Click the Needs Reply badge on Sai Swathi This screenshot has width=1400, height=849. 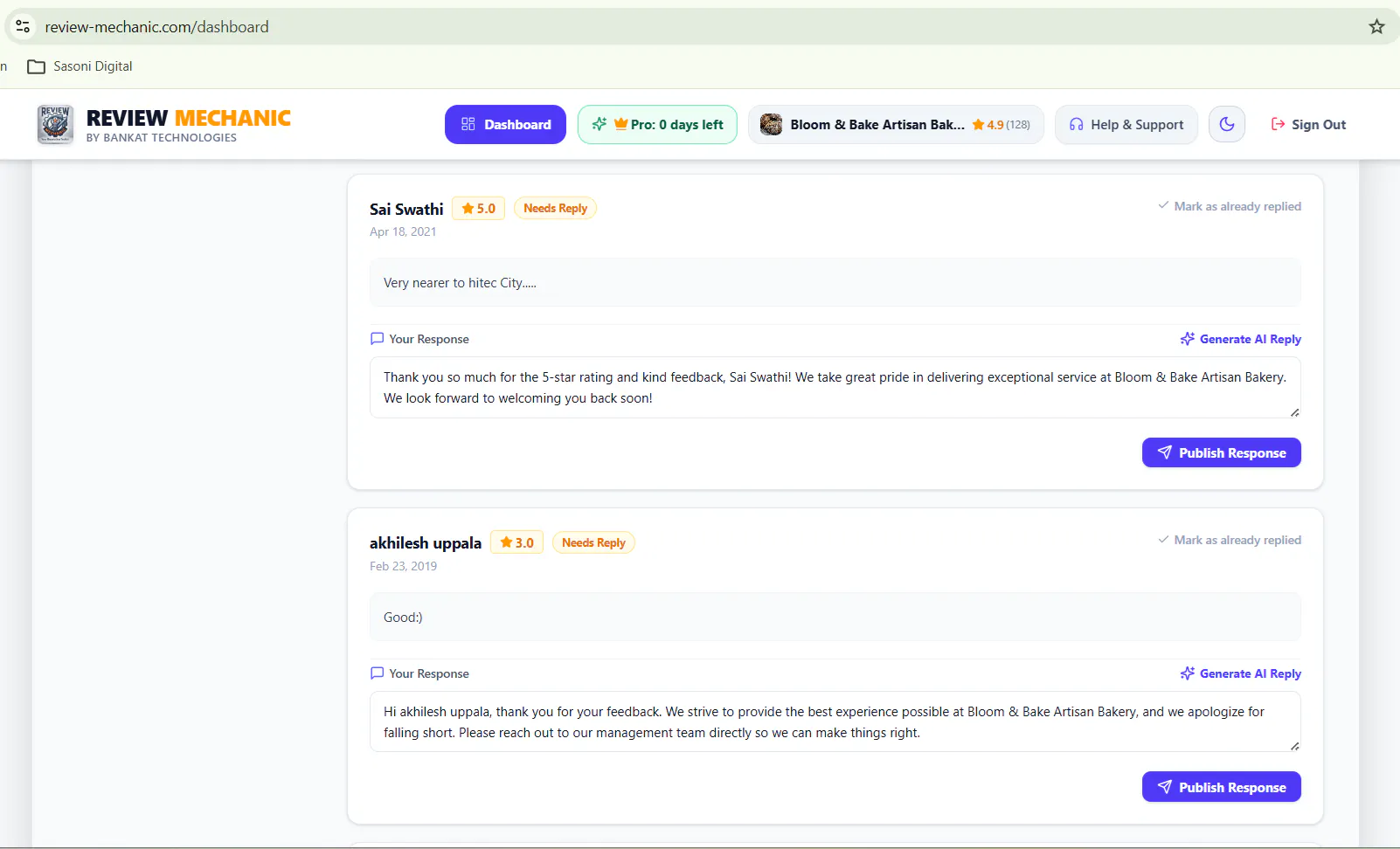coord(555,208)
